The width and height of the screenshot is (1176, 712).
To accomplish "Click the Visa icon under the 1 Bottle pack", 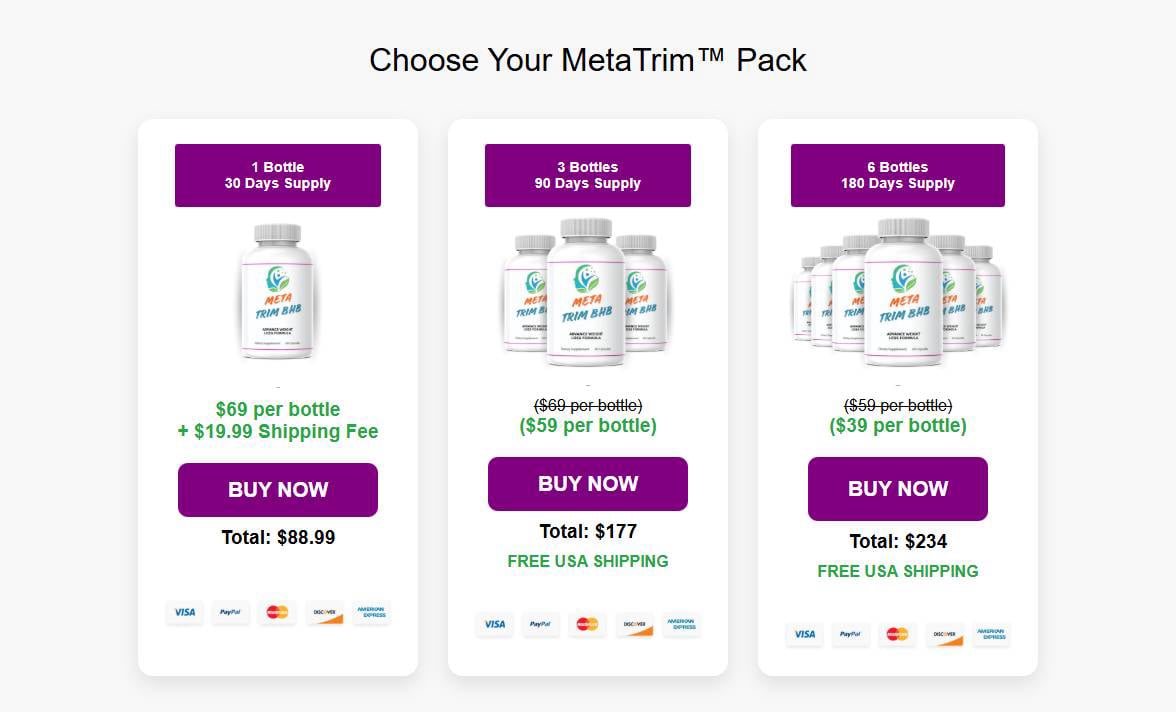I will coord(184,613).
